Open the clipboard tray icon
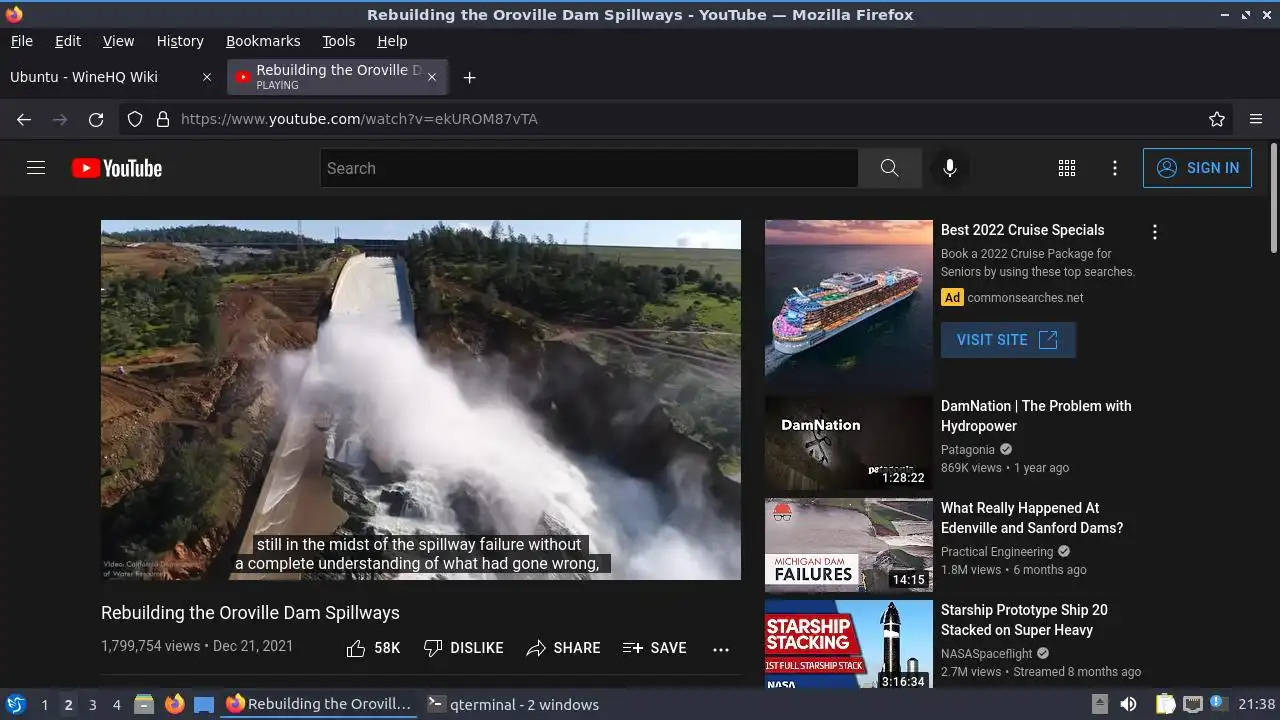1280x720 pixels. pos(1165,704)
